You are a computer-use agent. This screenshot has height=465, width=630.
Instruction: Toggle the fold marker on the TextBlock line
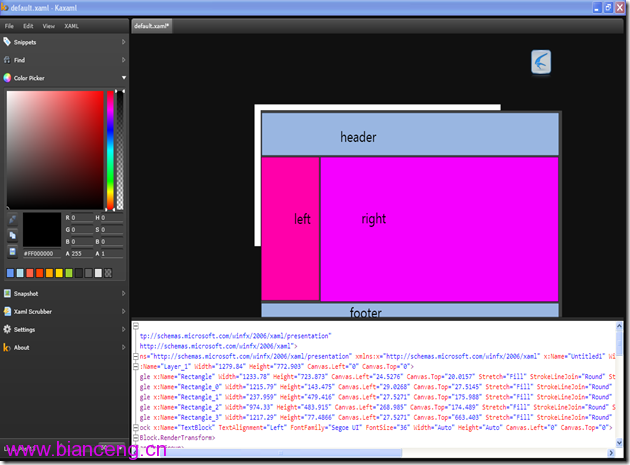click(136, 428)
